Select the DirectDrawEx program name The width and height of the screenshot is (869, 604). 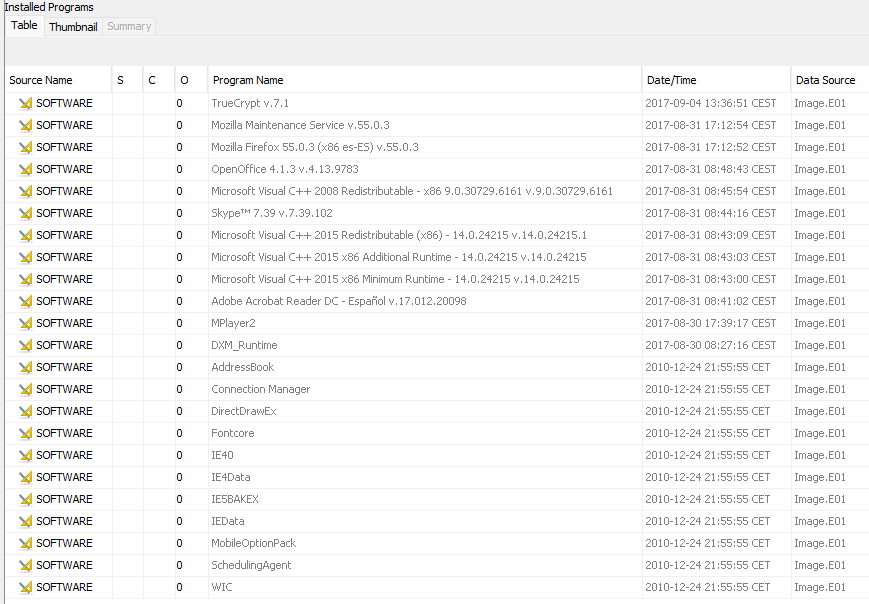point(244,411)
